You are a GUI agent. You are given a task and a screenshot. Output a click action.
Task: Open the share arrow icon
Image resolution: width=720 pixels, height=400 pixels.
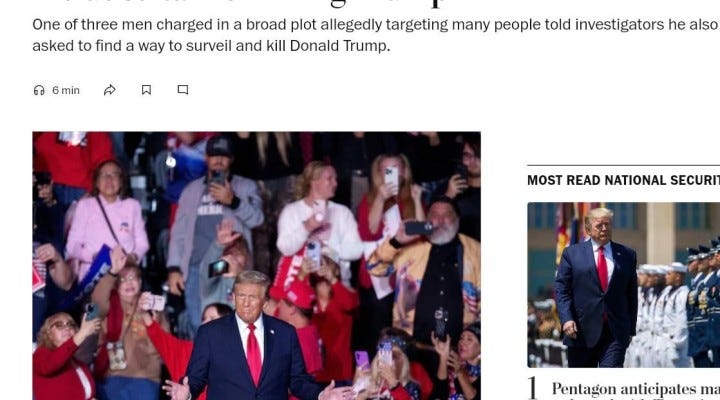[110, 90]
